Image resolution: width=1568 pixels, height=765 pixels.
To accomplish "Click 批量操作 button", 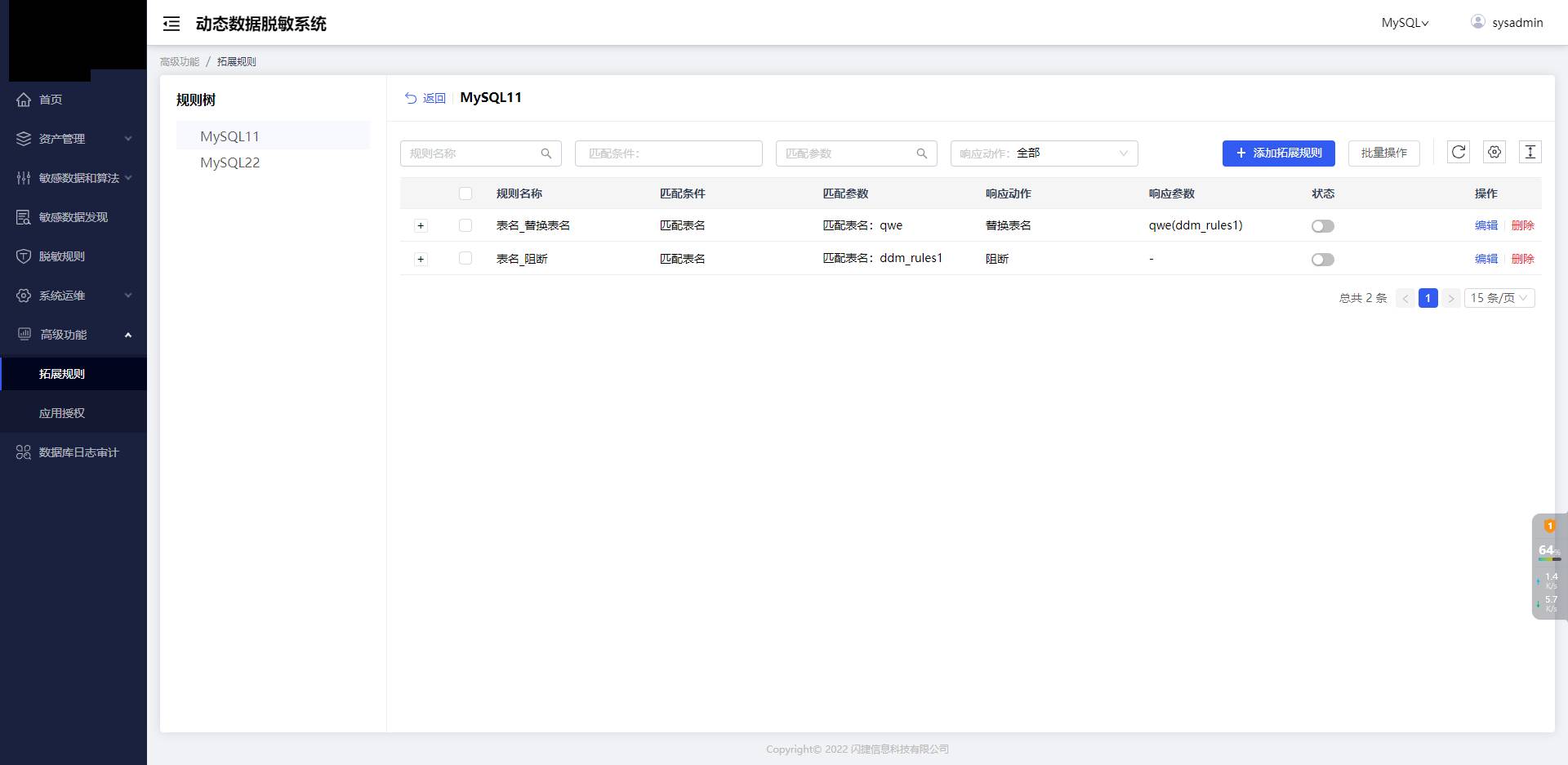I will (1384, 153).
